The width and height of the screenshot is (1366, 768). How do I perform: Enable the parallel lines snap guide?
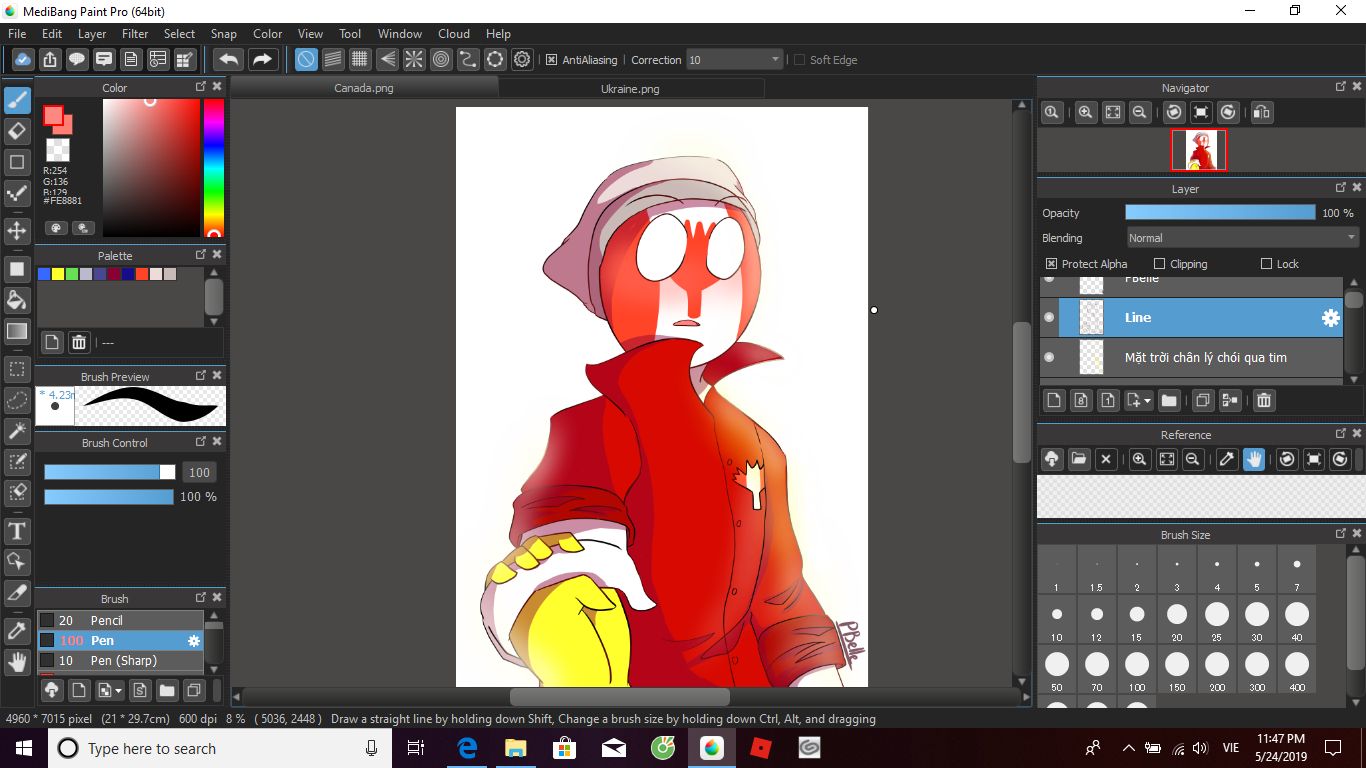pos(333,60)
